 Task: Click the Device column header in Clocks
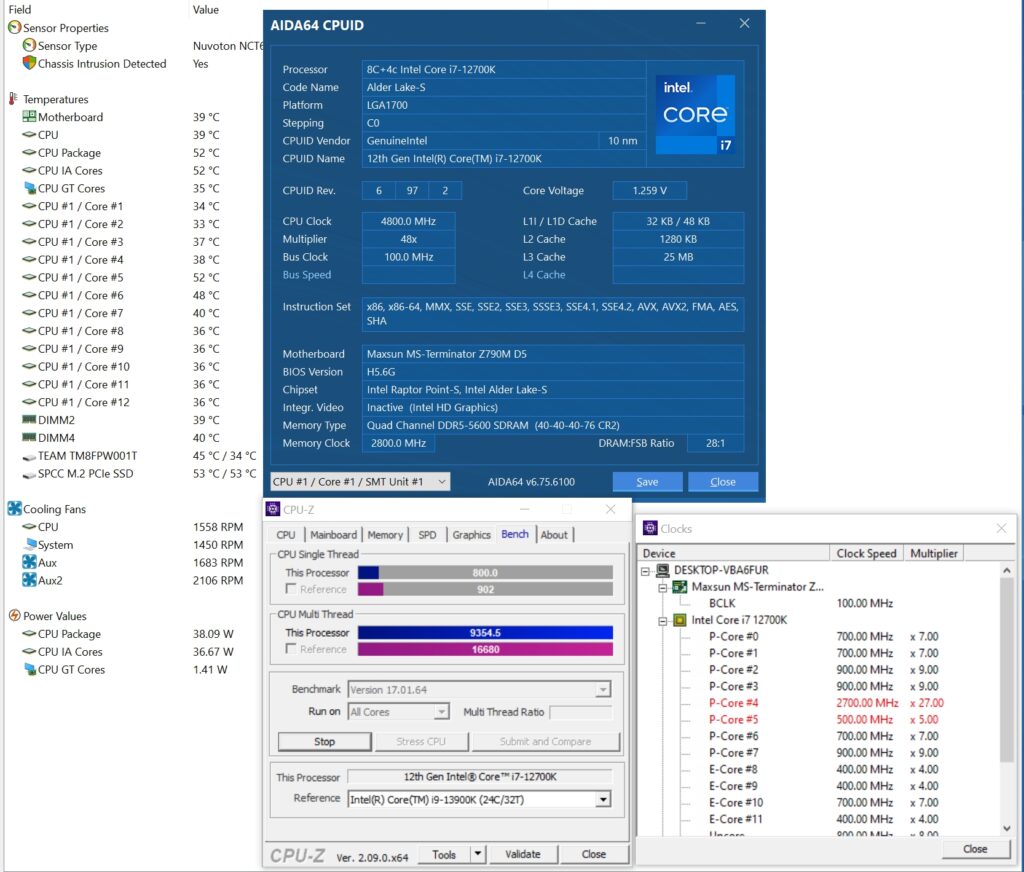pos(733,553)
